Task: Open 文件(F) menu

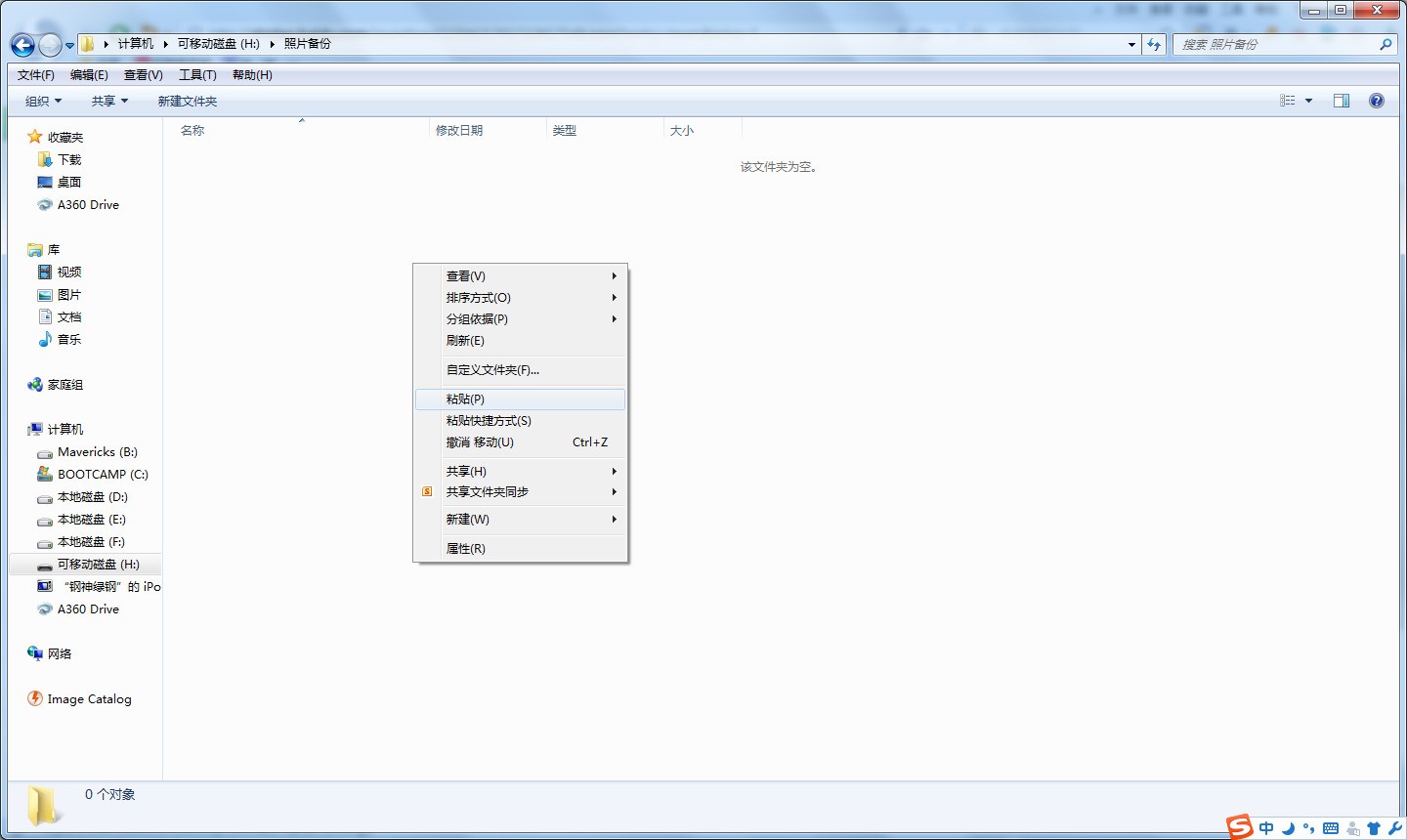Action: click(x=36, y=75)
